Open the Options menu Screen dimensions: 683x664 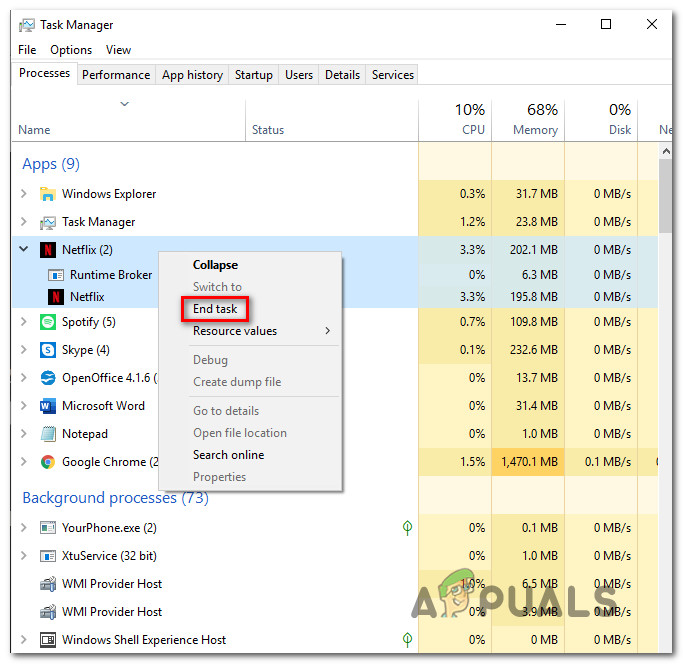[x=71, y=50]
